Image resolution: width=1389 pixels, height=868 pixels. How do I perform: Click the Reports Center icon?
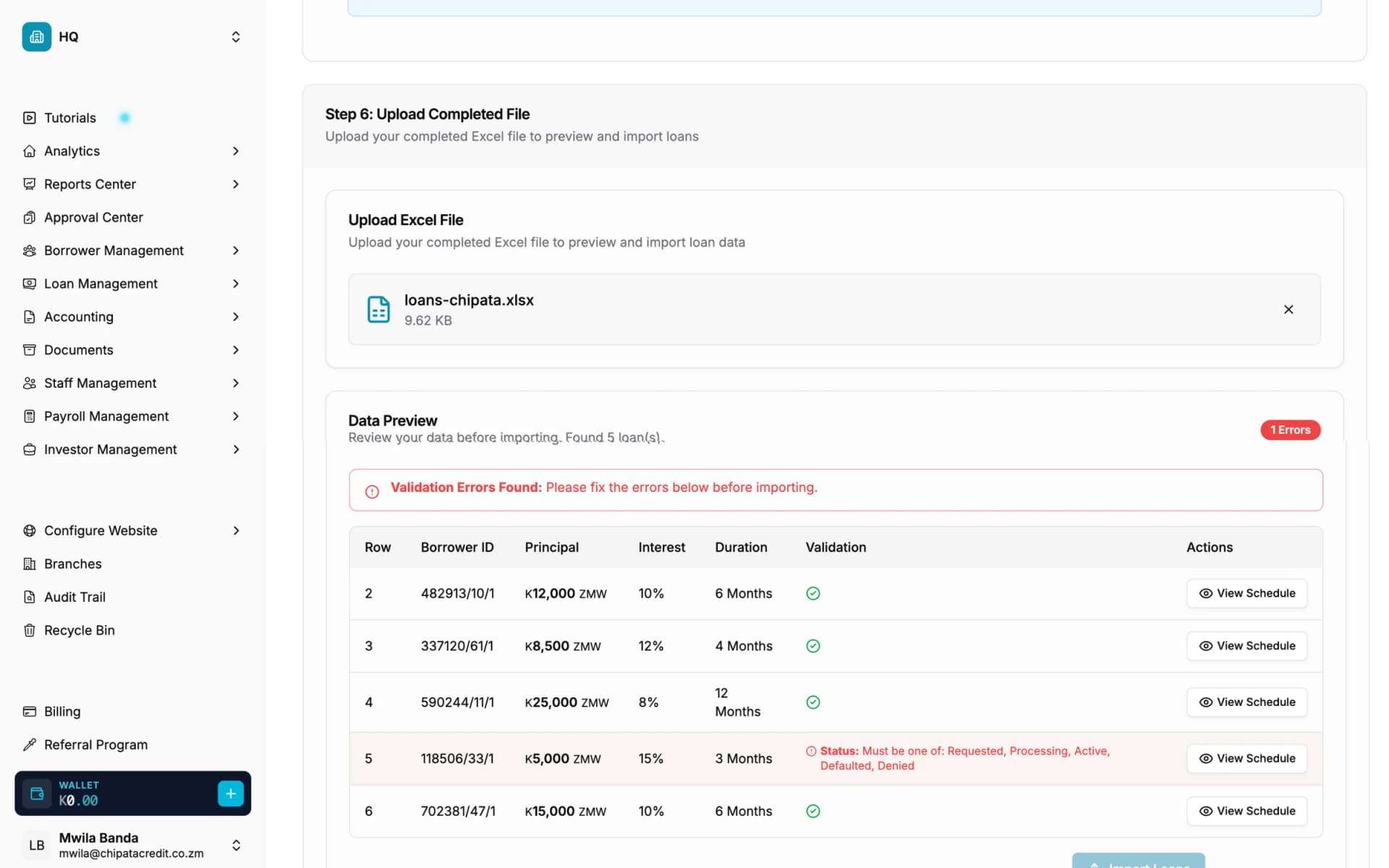[29, 184]
